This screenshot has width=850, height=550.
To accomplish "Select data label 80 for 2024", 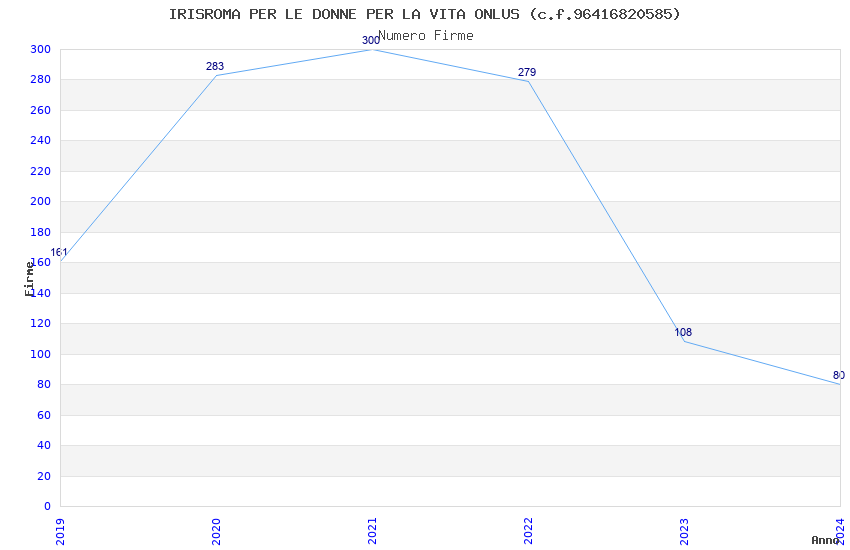I will 839,375.
